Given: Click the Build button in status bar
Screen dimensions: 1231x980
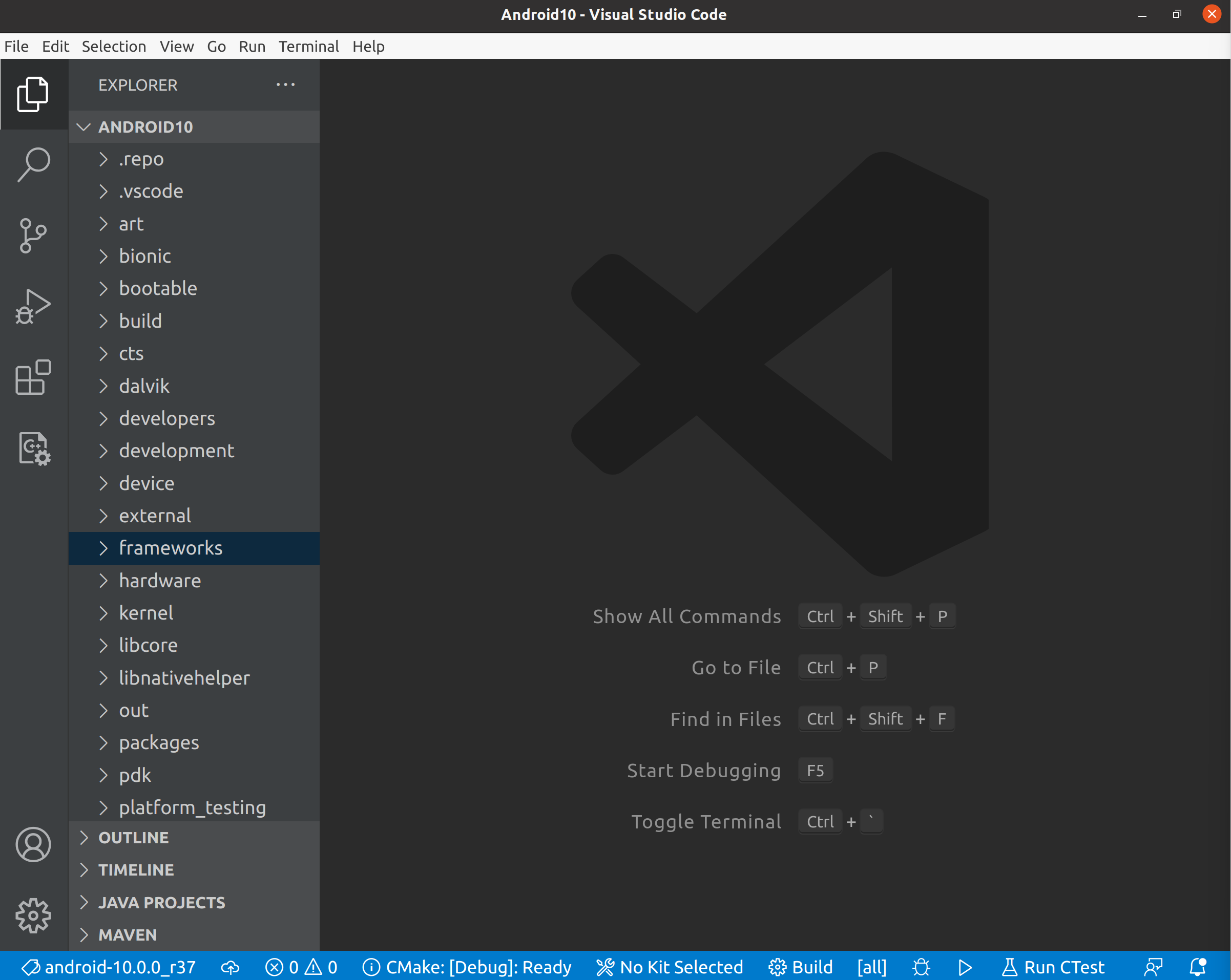Looking at the screenshot, I should (x=801, y=967).
